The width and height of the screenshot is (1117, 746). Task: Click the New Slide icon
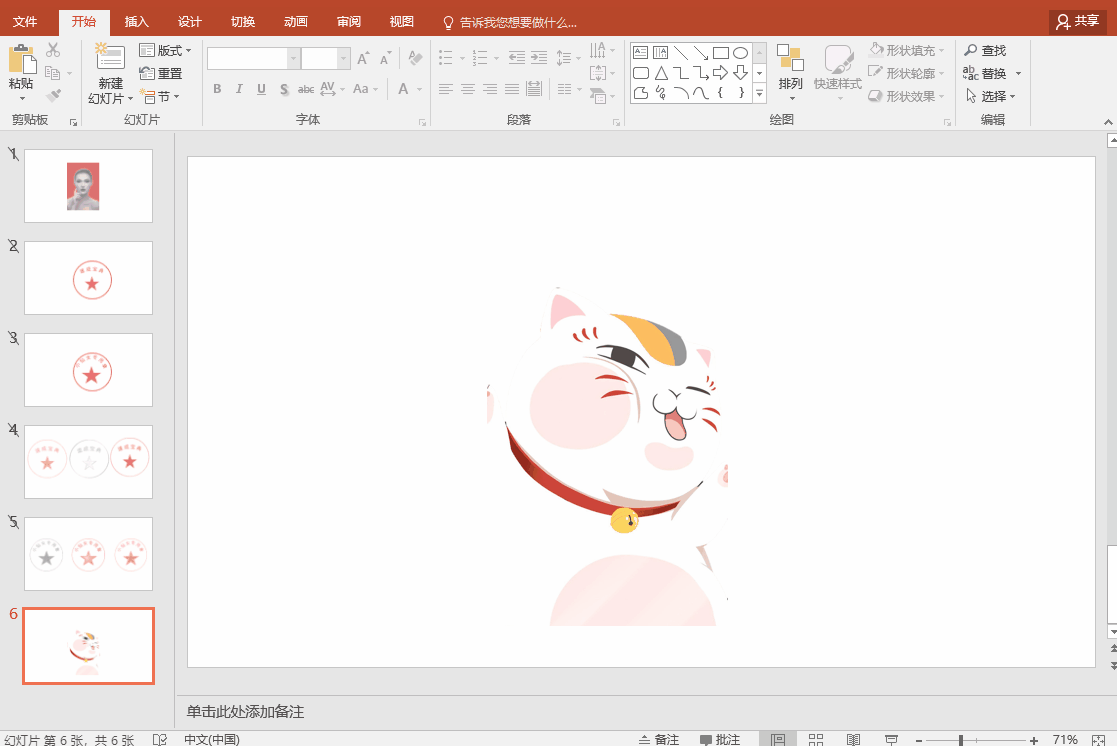[x=110, y=57]
